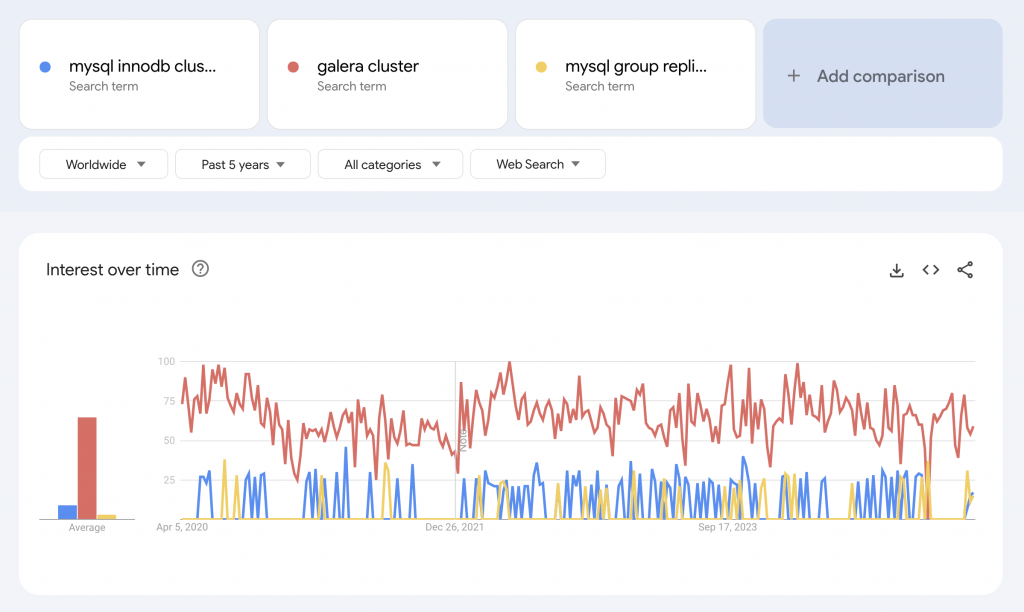The width and height of the screenshot is (1024, 612).
Task: Open the Worldwide region dropdown
Action: [103, 164]
